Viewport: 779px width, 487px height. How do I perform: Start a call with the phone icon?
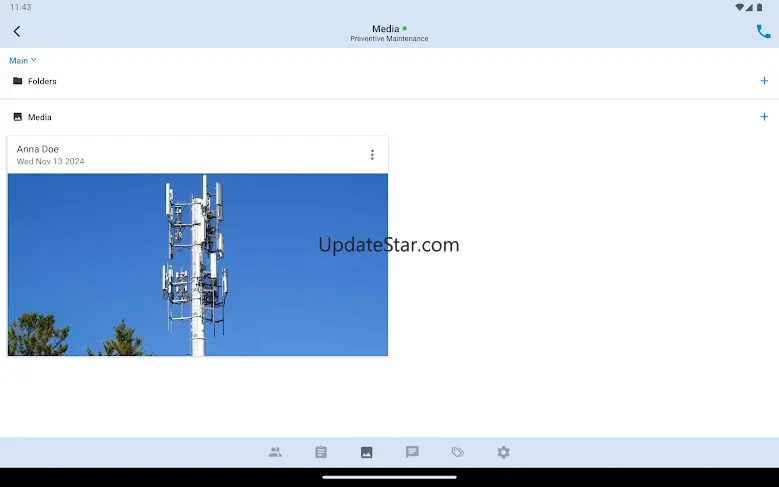click(763, 31)
